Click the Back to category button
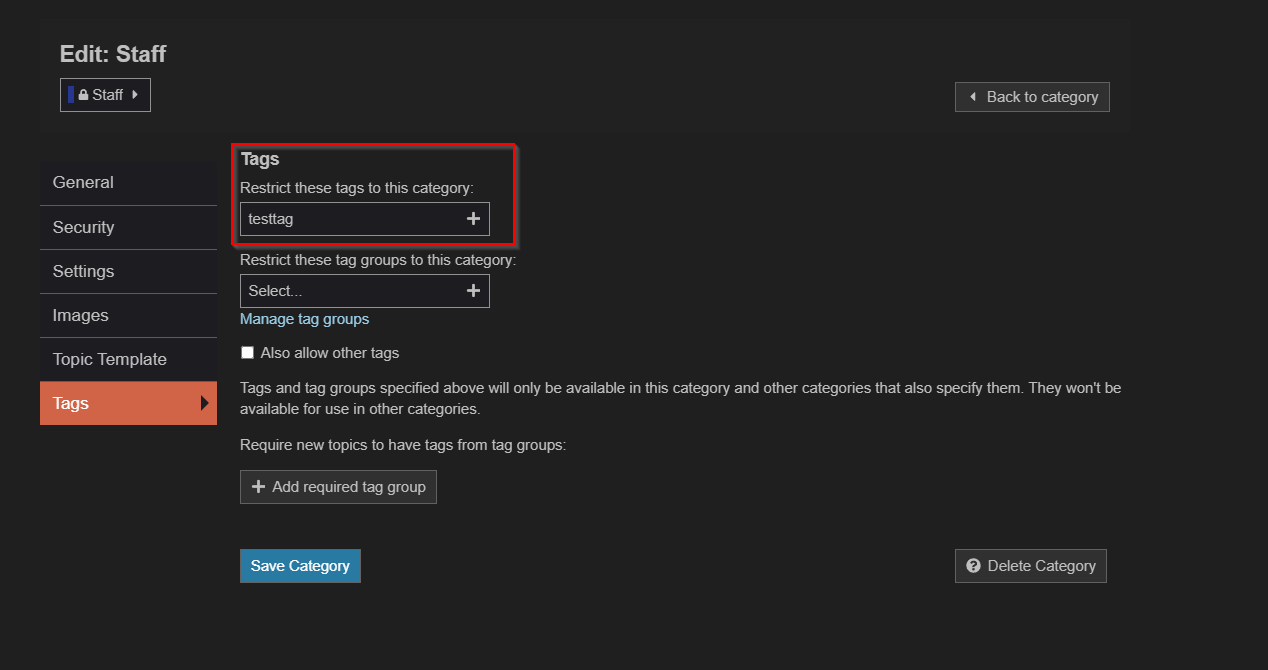 tap(1032, 97)
